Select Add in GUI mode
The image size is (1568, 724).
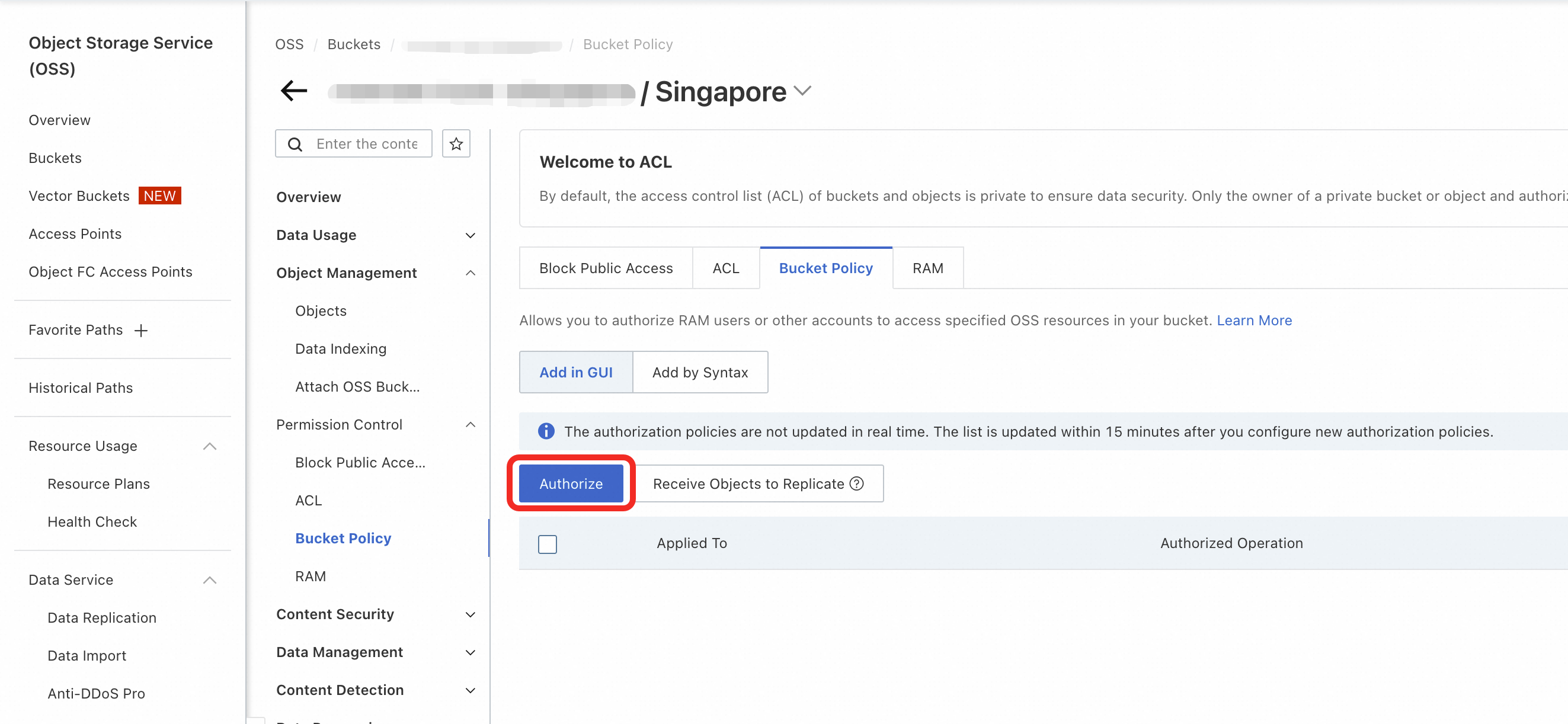pyautogui.click(x=576, y=372)
